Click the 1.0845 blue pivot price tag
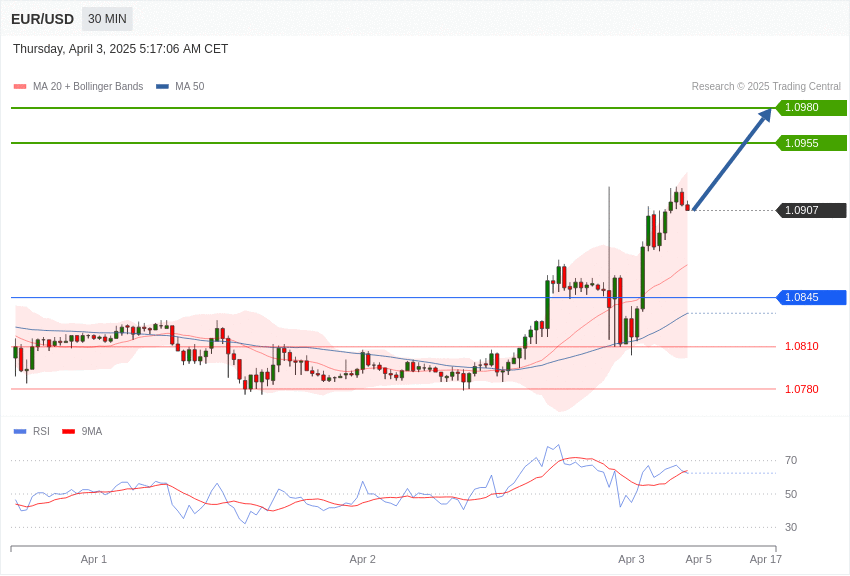 (x=811, y=297)
